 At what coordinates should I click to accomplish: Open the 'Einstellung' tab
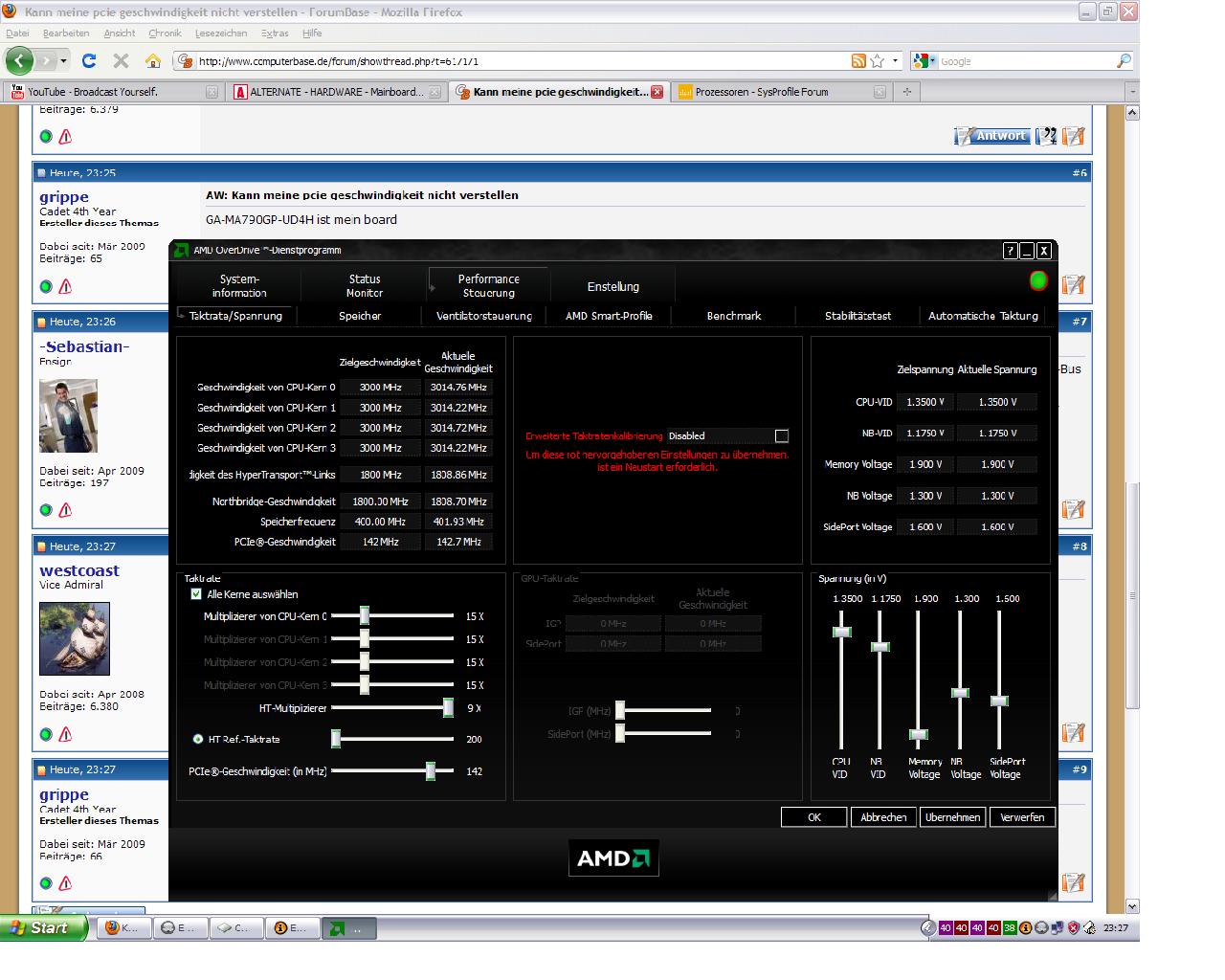point(613,286)
